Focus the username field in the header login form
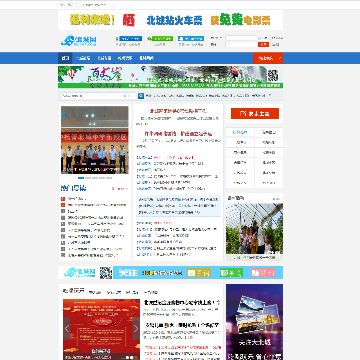The image size is (360, 360). click(x=241, y=38)
